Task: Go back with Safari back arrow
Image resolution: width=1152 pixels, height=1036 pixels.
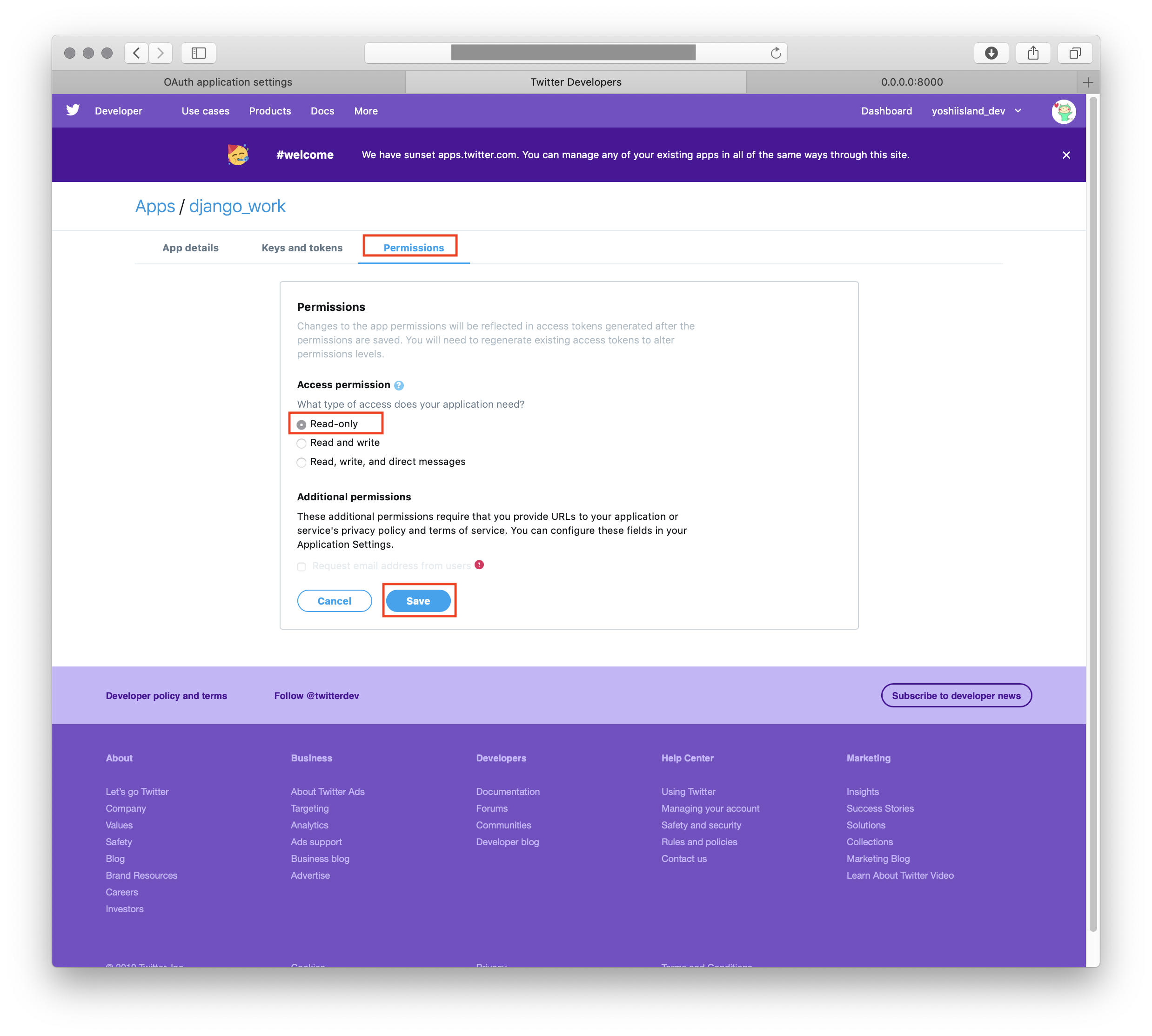Action: click(x=136, y=53)
